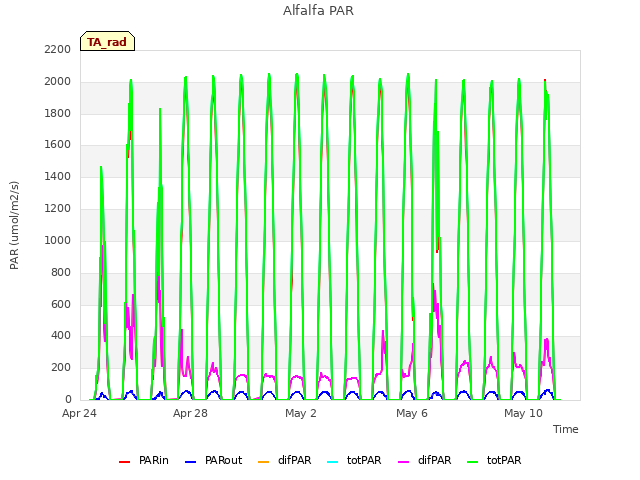
Task: Toggle the PARin legend entry
Action: pos(144,460)
